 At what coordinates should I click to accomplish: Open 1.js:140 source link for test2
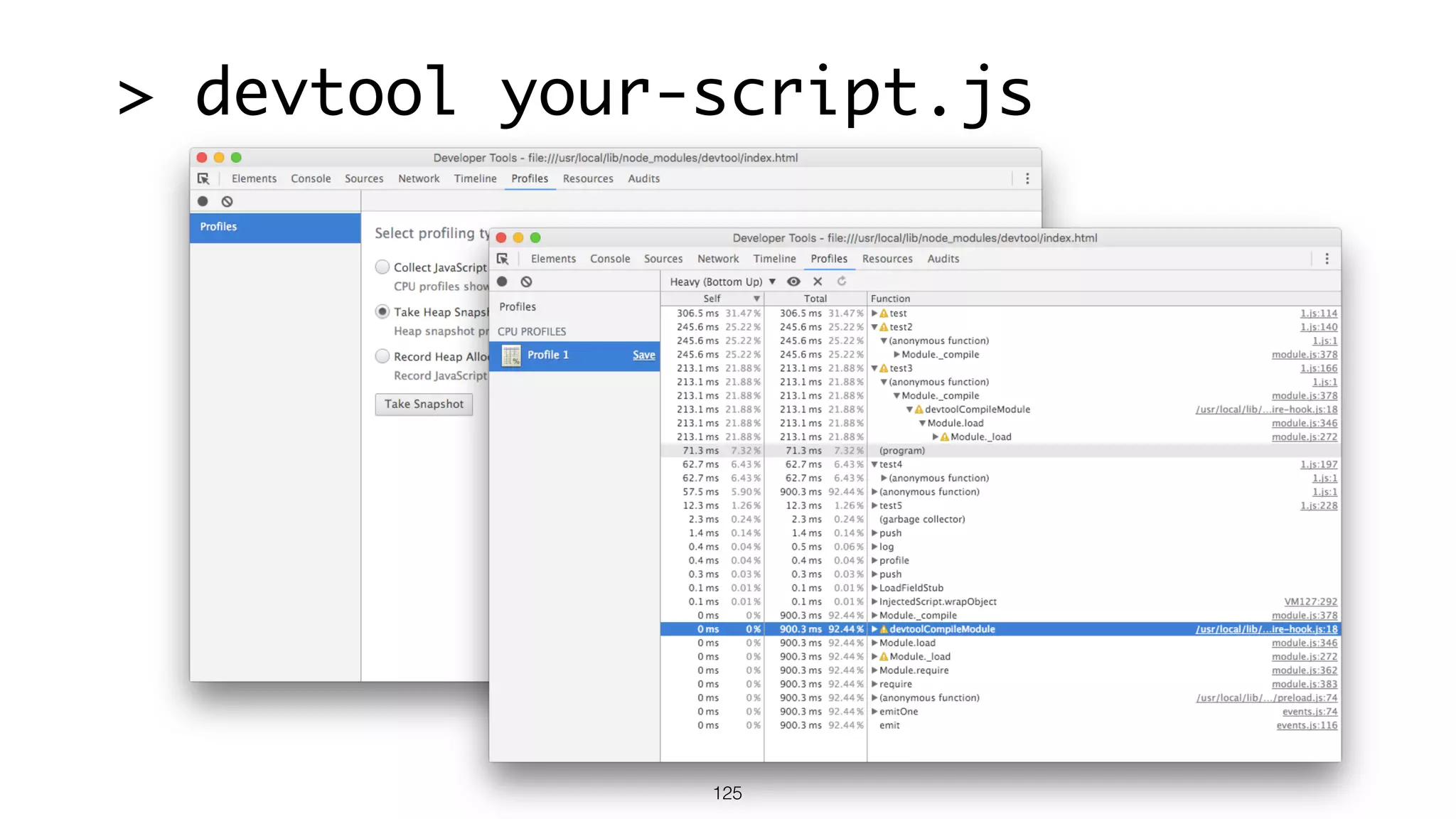coord(1319,327)
